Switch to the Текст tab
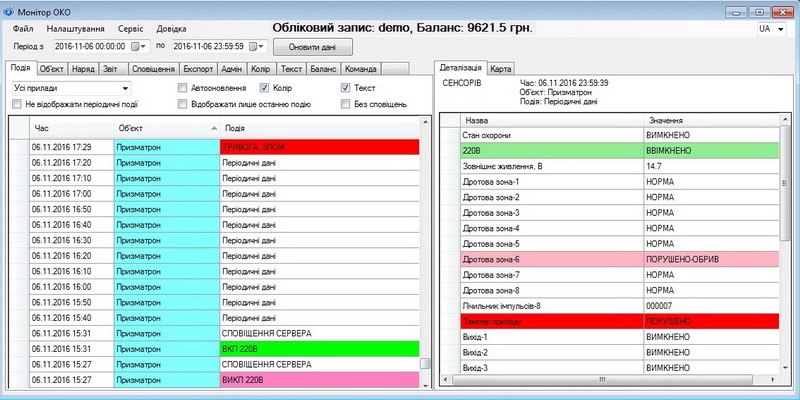This screenshot has width=800, height=400. [x=292, y=69]
